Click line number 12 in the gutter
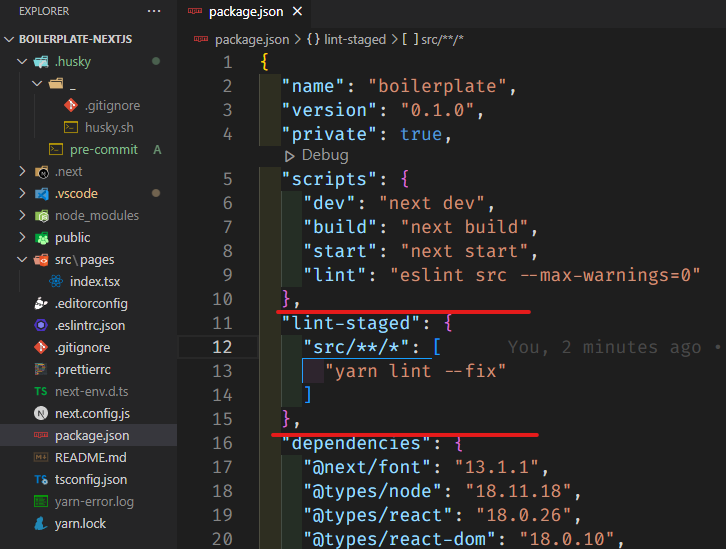The image size is (726, 549). pos(221,347)
